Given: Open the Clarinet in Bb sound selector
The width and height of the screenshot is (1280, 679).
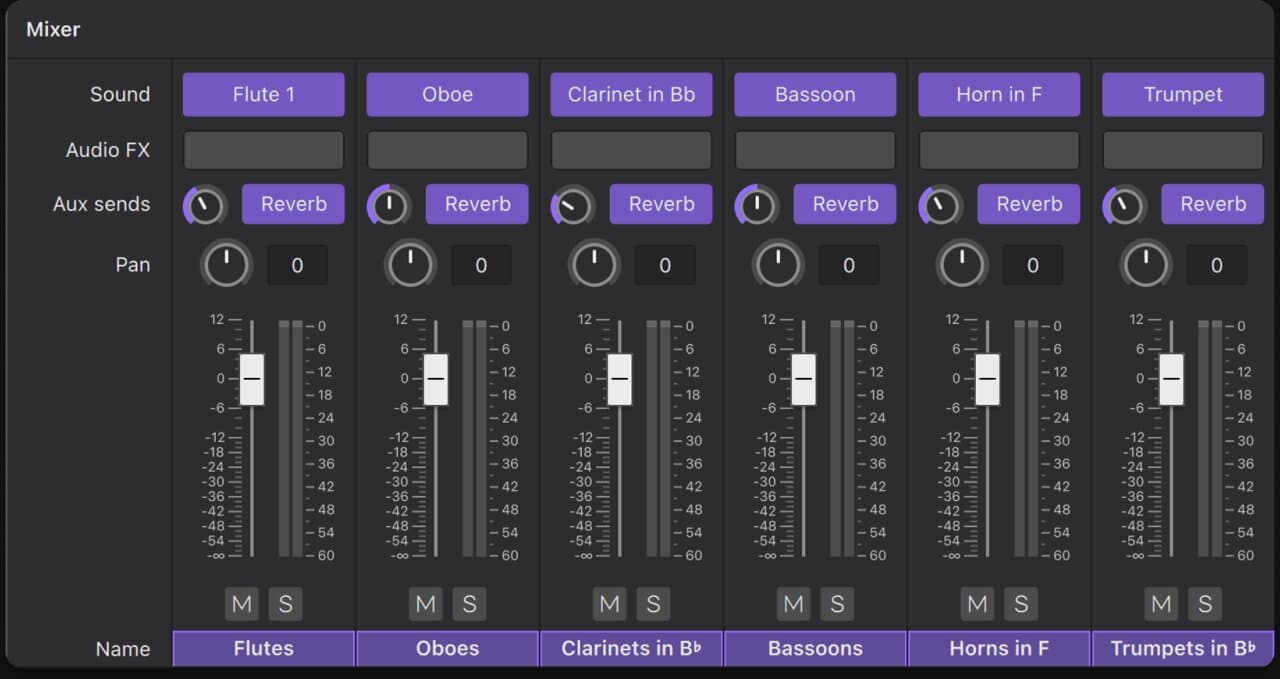Looking at the screenshot, I should pos(632,95).
